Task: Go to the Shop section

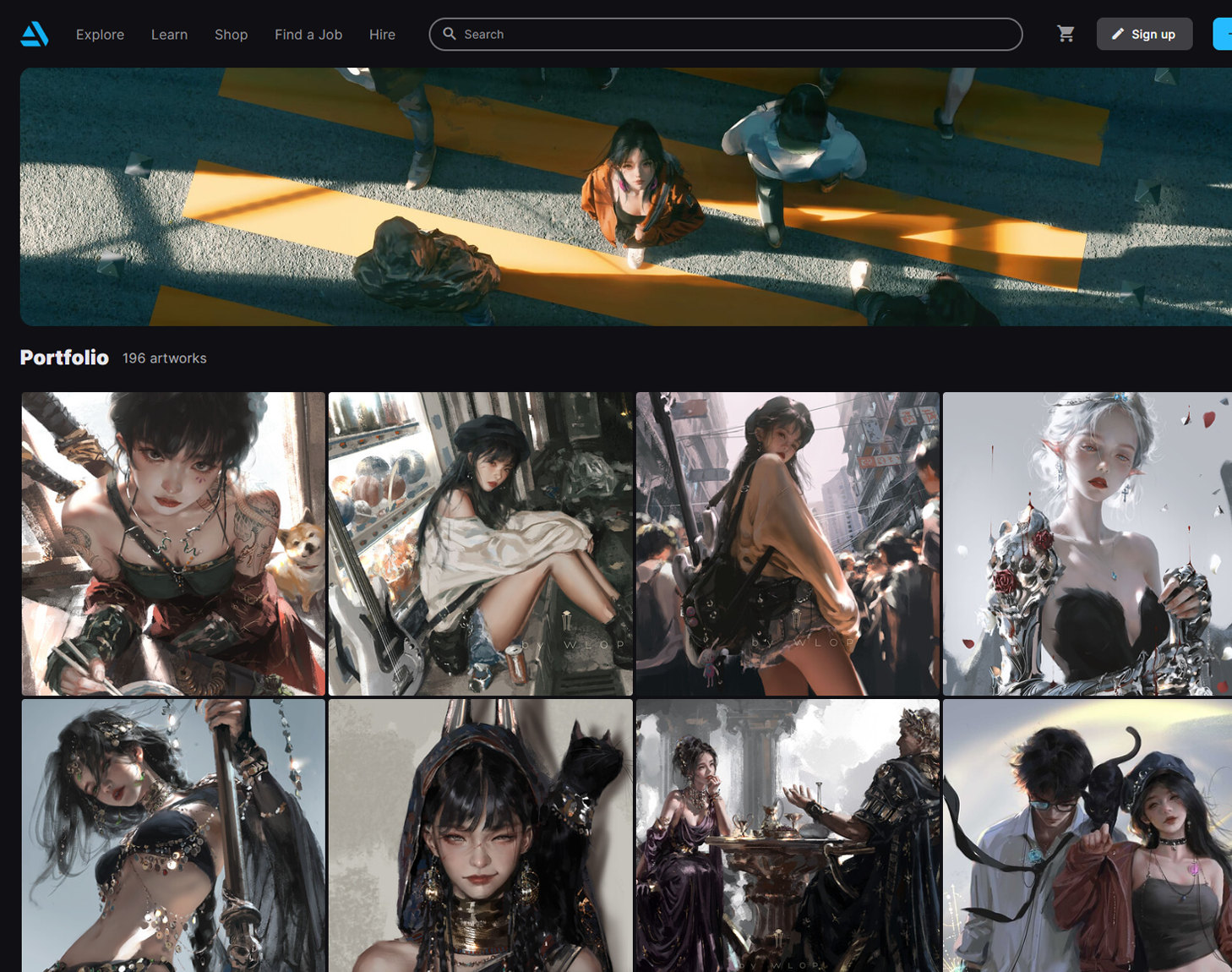Action: click(231, 35)
